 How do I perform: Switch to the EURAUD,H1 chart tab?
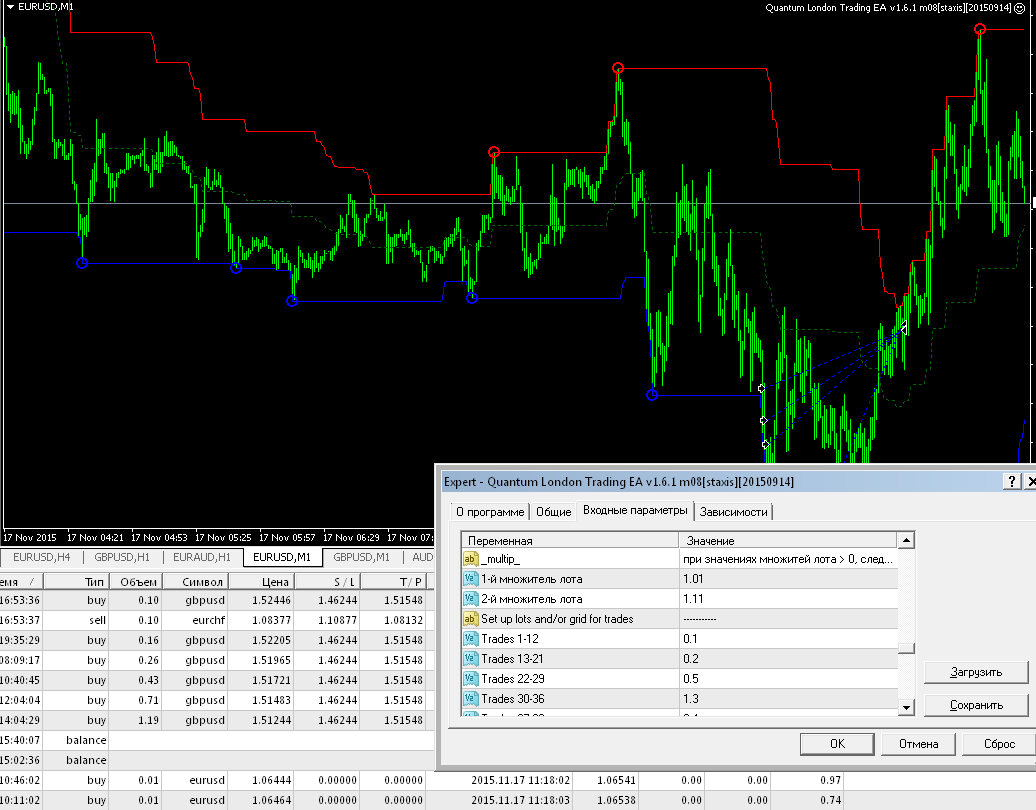coord(202,557)
